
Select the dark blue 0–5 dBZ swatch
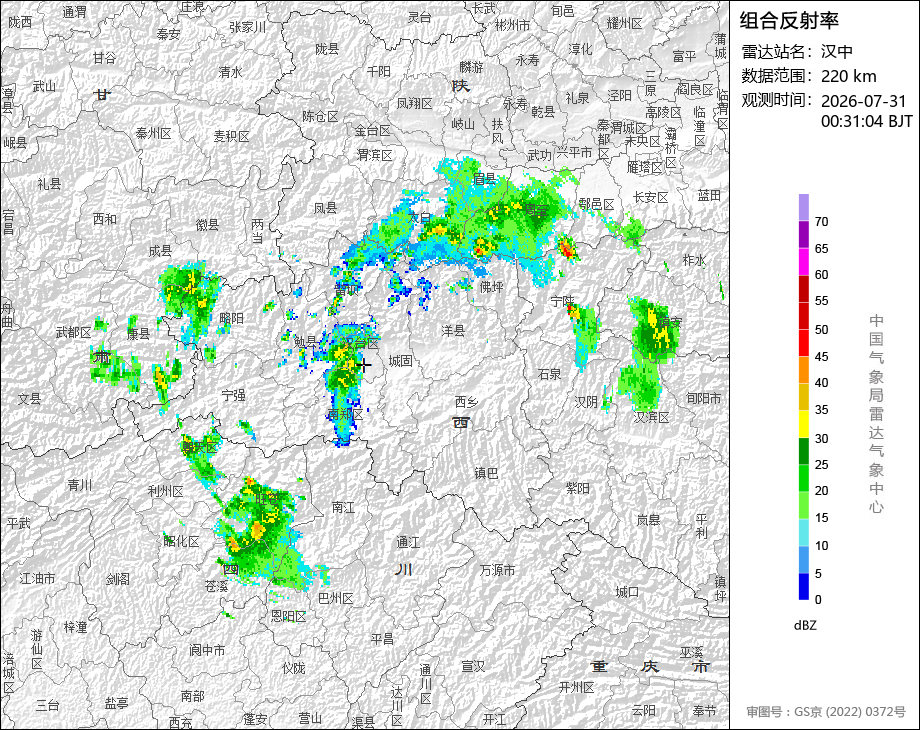(804, 586)
